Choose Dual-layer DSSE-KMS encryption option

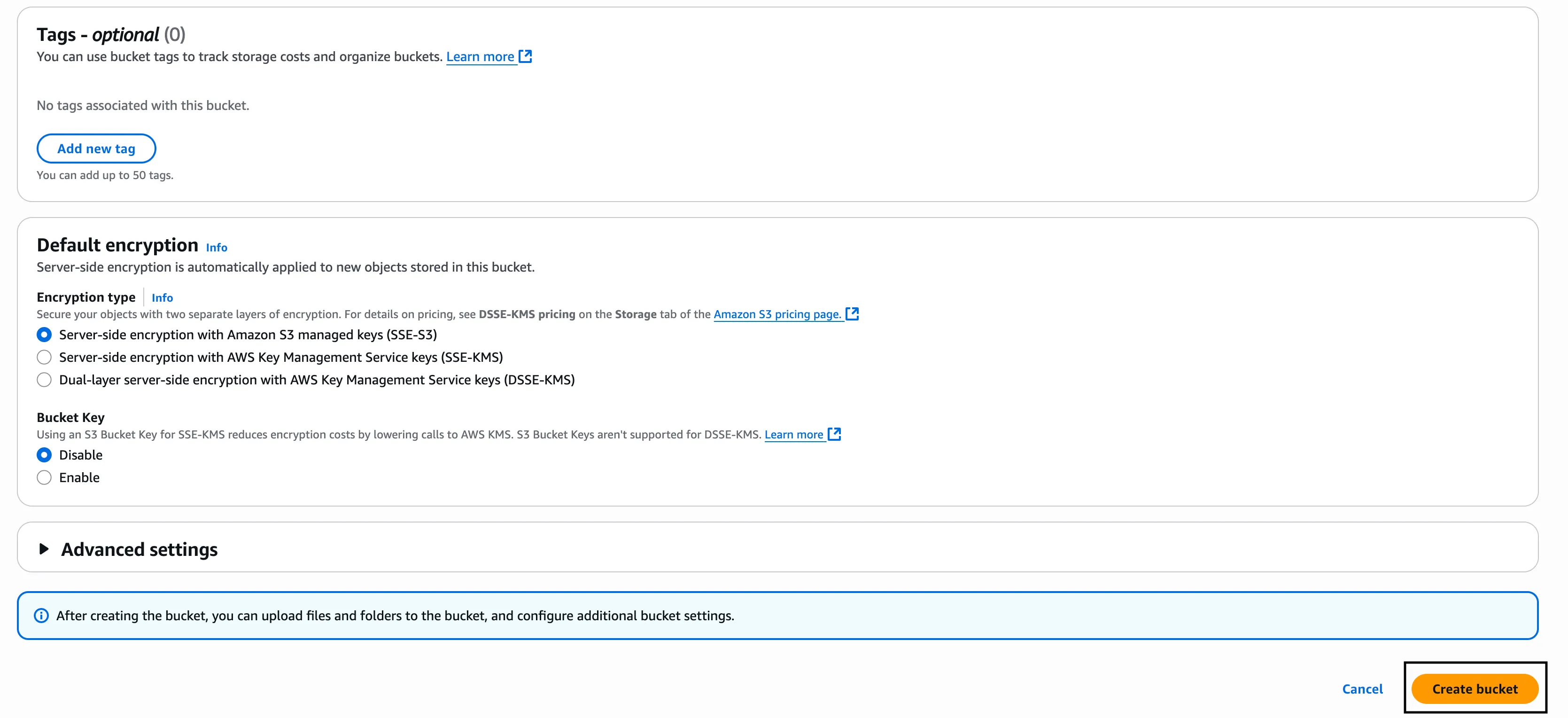click(45, 379)
